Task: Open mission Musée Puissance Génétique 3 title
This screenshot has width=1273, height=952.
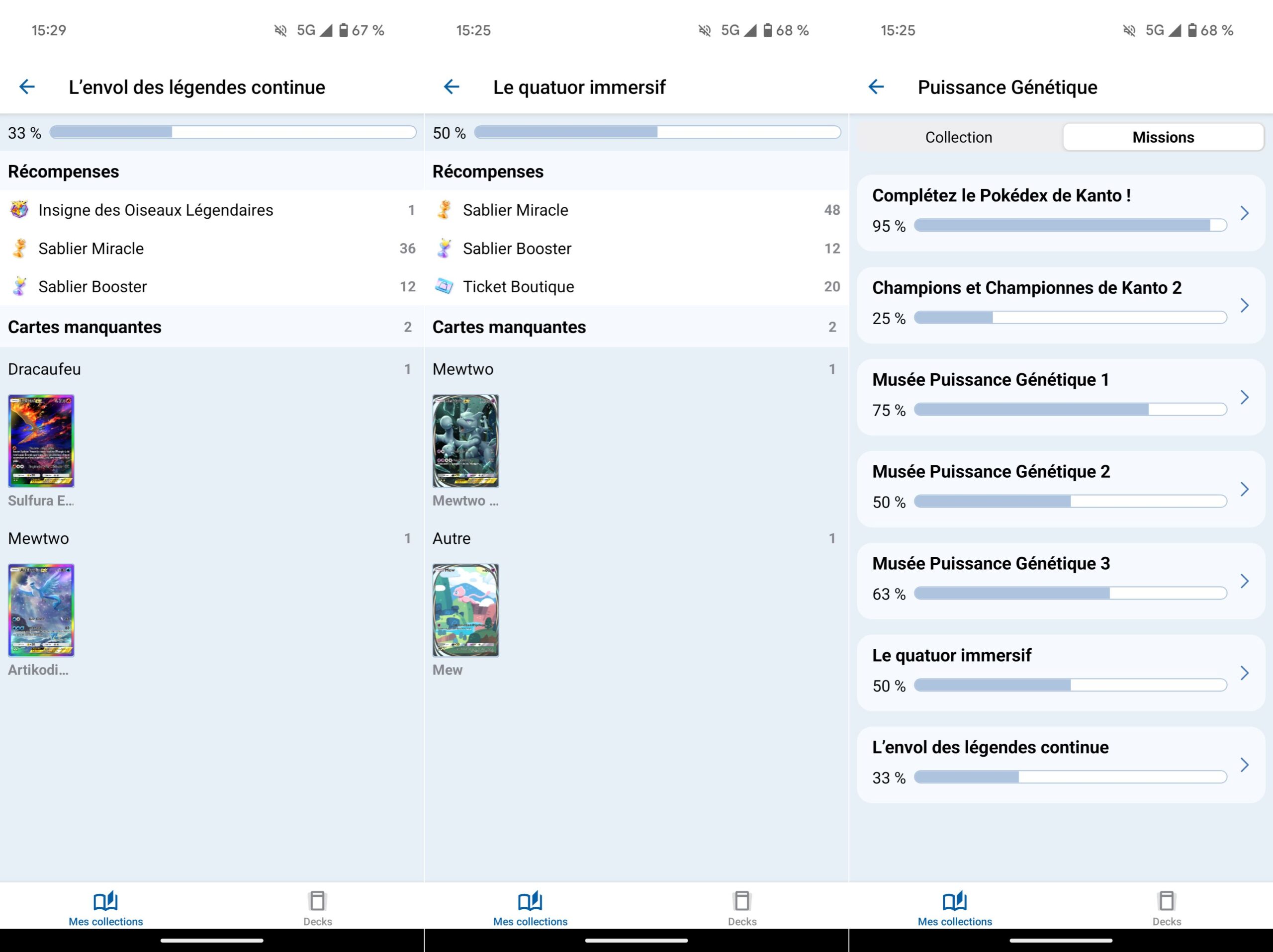Action: [x=991, y=564]
